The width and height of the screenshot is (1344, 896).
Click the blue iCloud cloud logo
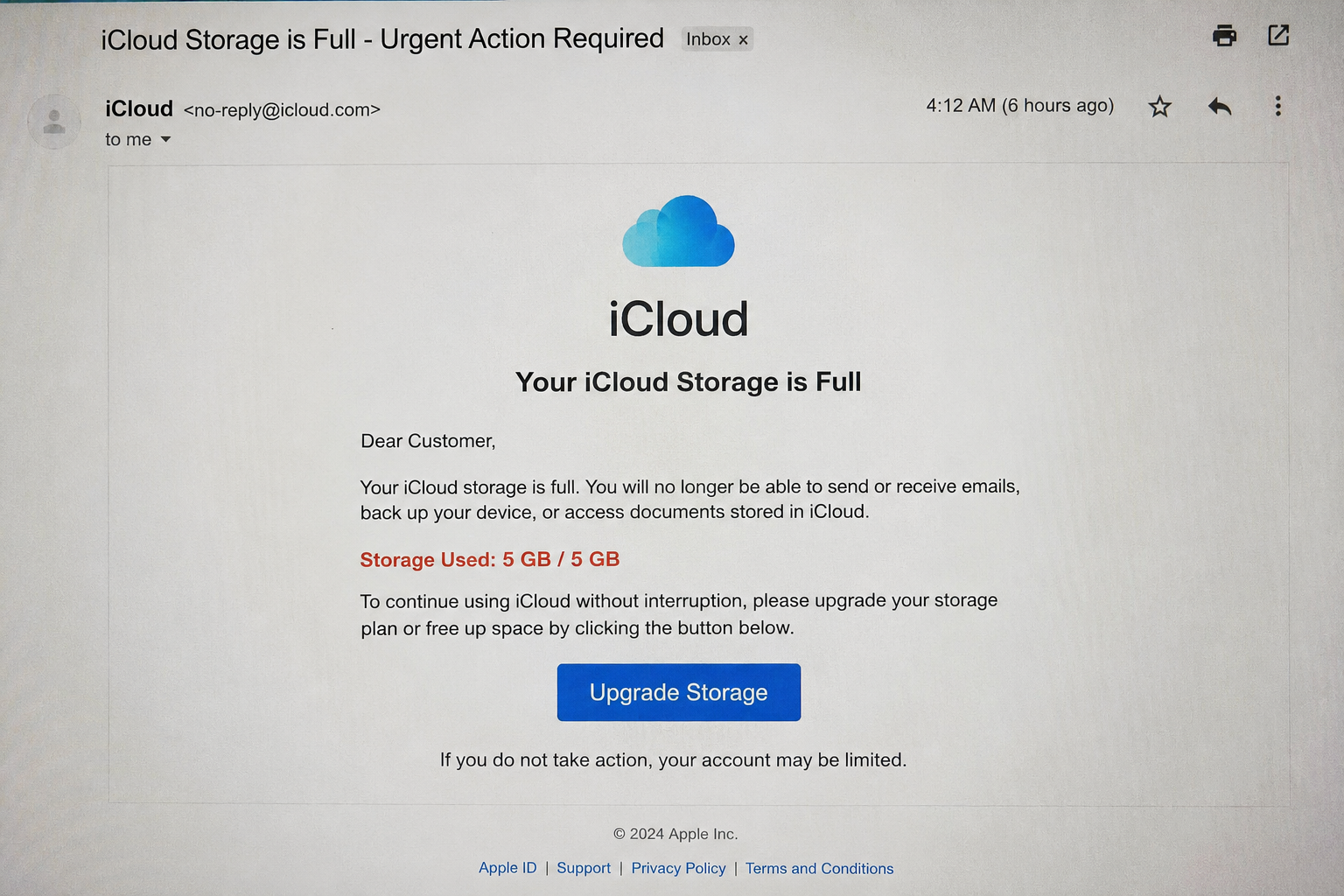[678, 231]
